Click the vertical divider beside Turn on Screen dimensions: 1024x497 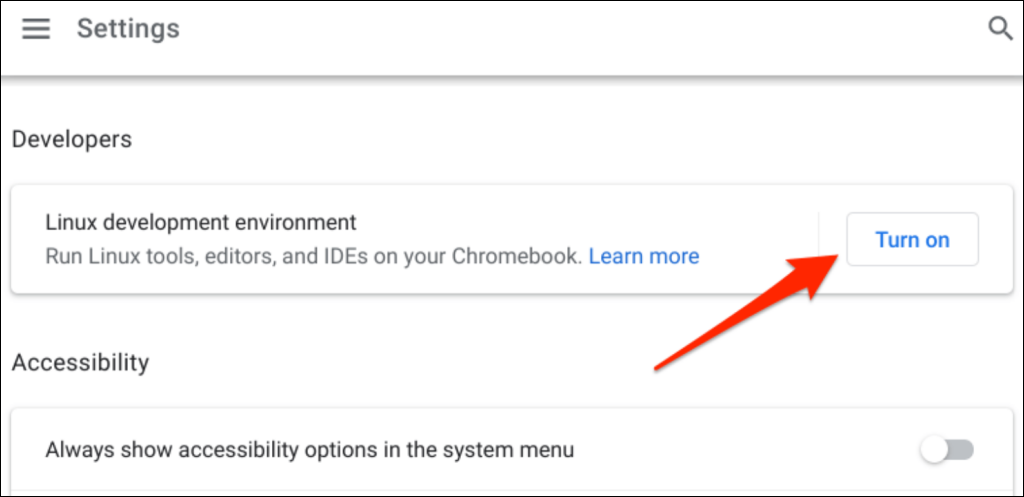point(819,240)
